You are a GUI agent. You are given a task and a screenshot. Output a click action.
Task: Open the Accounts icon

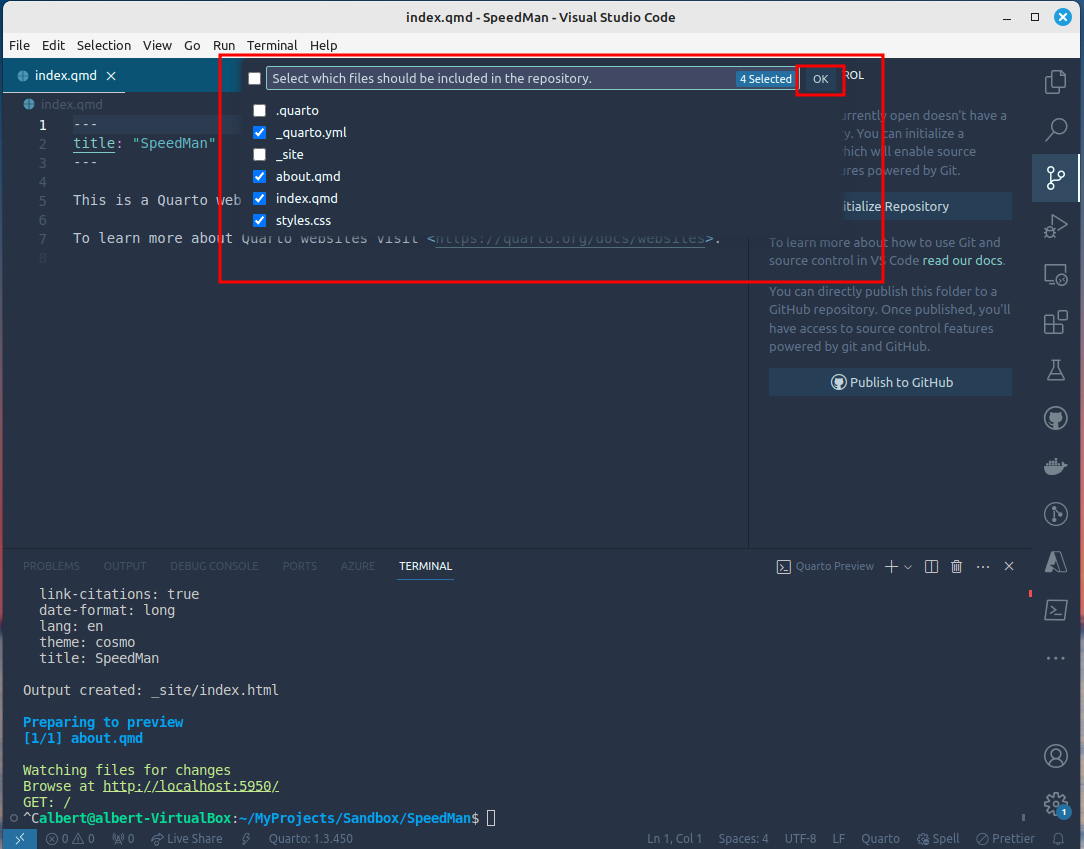coord(1056,756)
